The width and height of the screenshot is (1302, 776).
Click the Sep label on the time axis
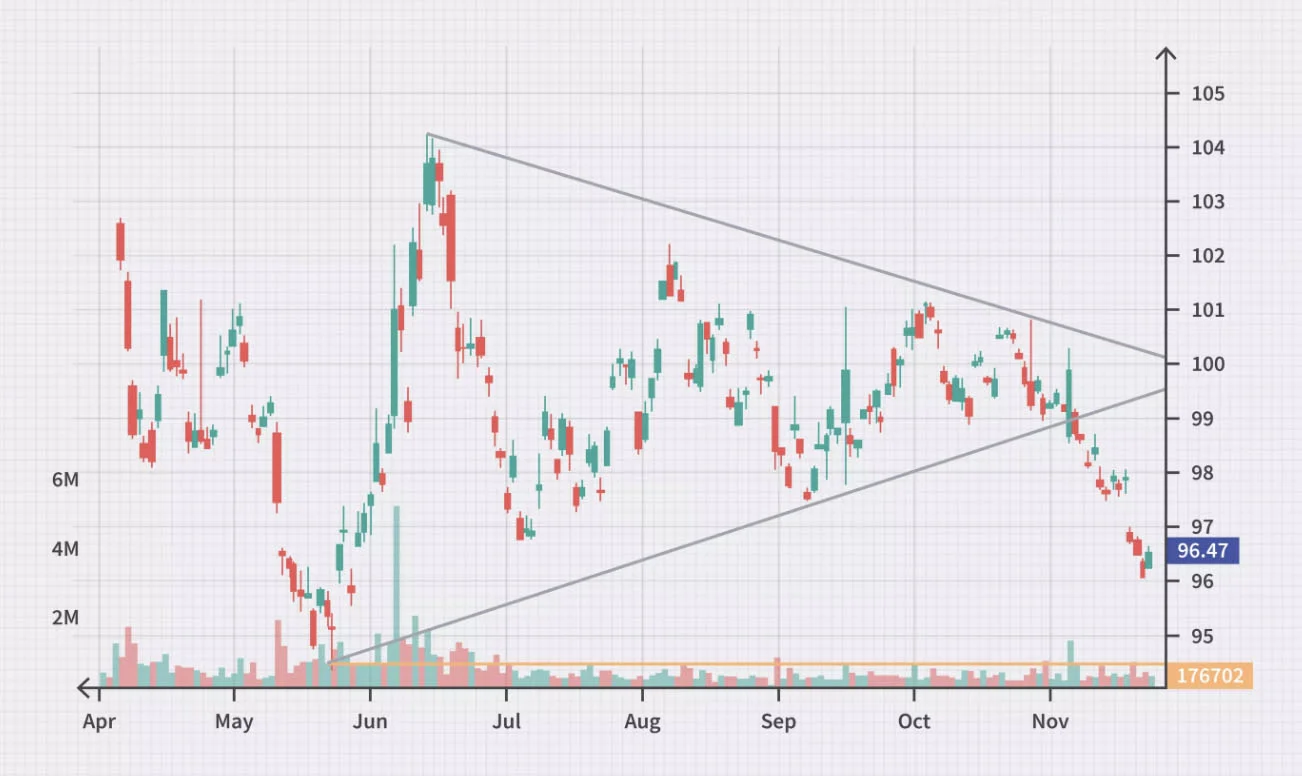pos(778,721)
